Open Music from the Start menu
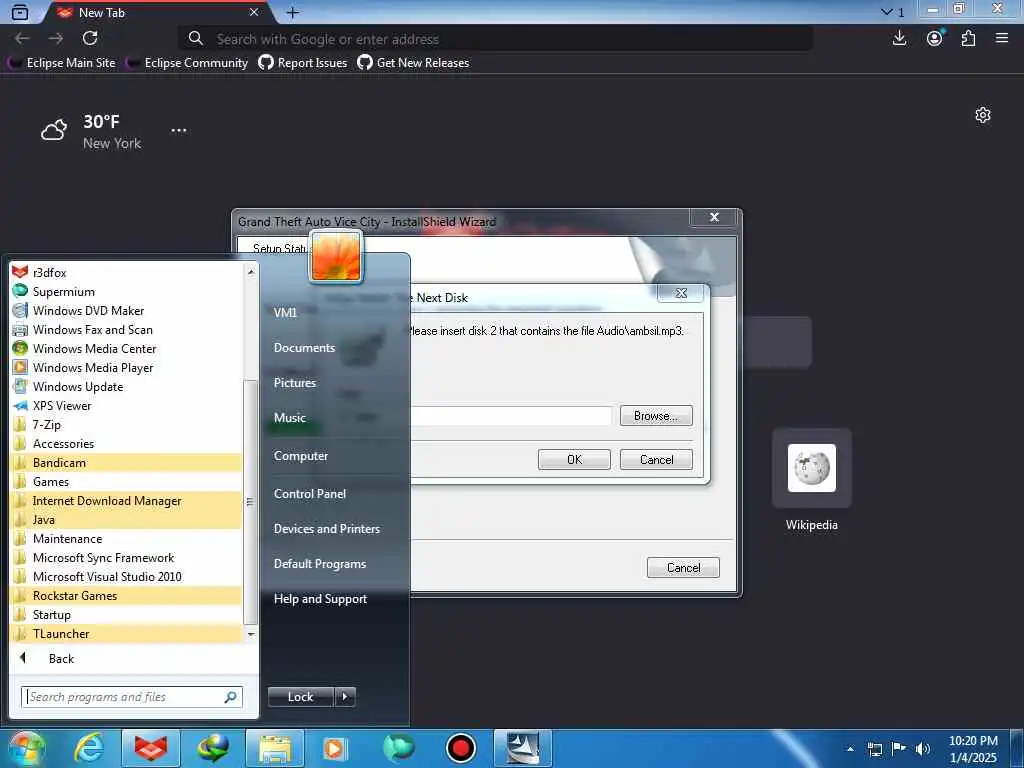 click(289, 417)
